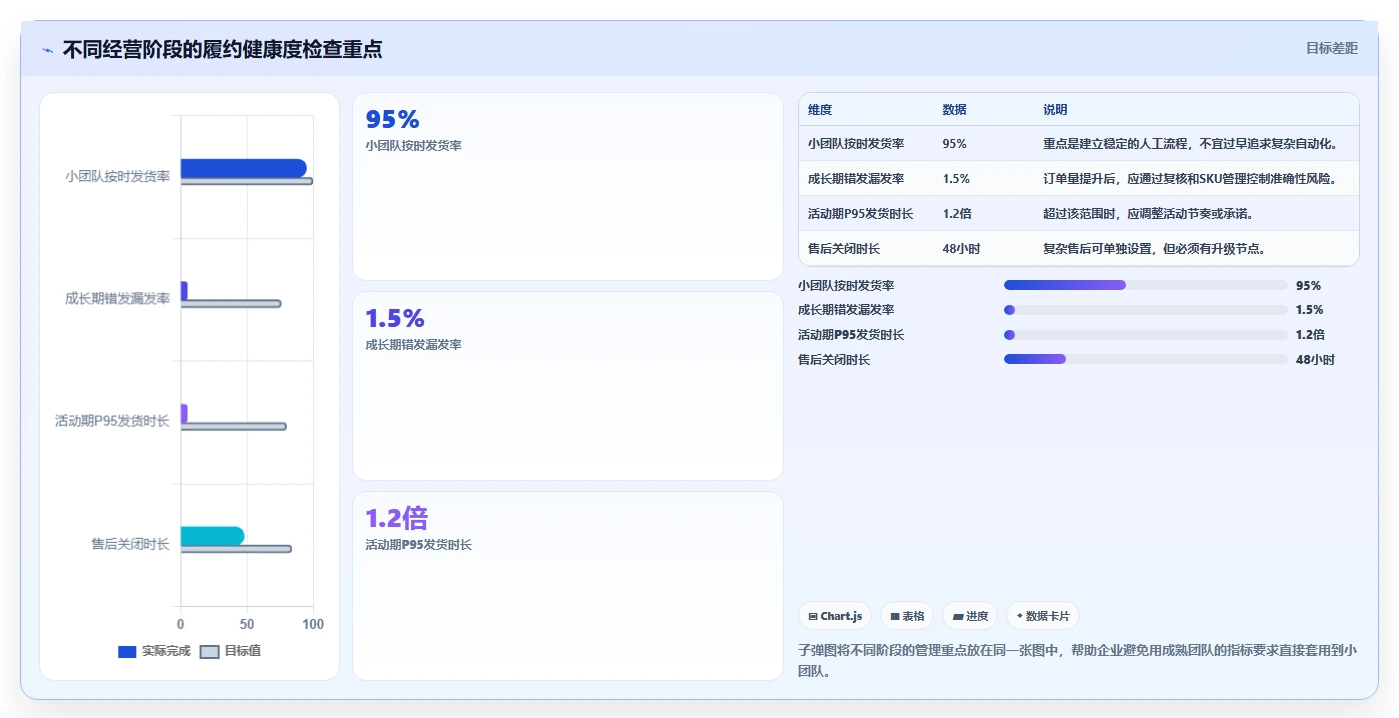Click the 50 tick on chart x-axis

247,624
